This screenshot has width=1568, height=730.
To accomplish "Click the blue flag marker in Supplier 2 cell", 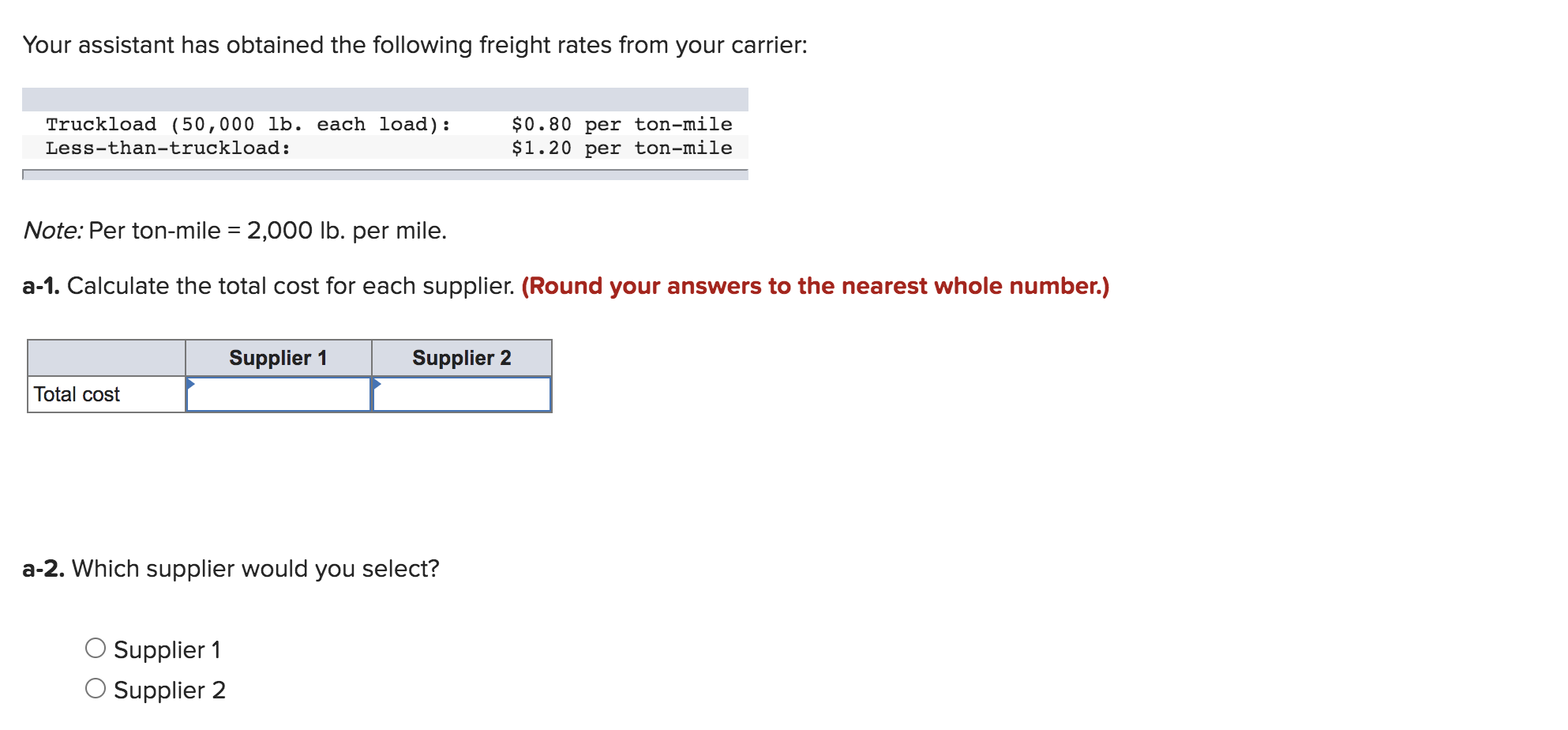I will (378, 385).
